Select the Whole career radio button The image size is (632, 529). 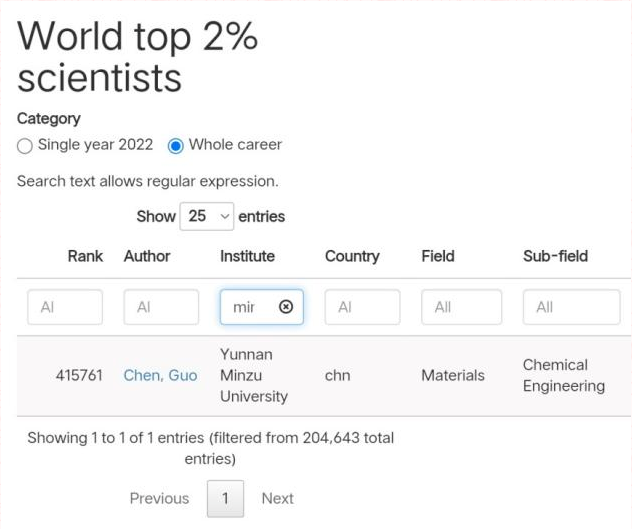[x=176, y=145]
